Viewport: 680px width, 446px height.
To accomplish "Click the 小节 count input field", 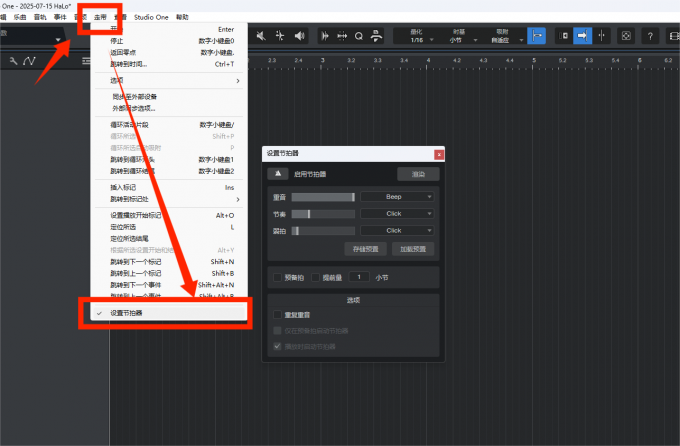I will [359, 277].
